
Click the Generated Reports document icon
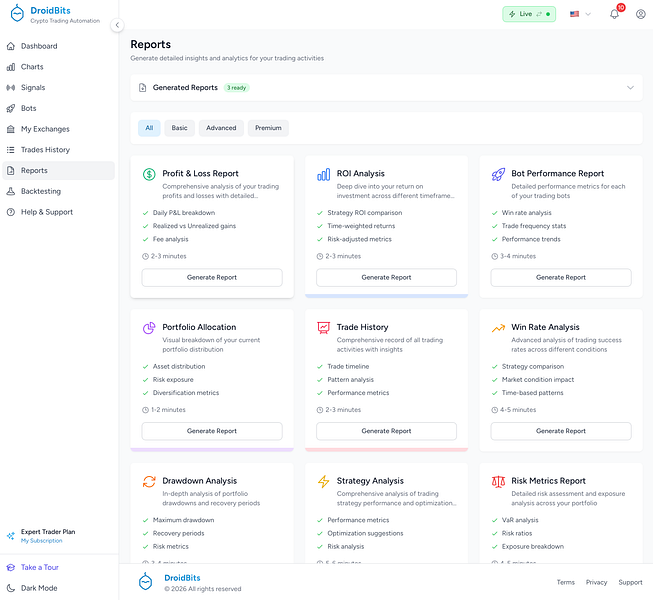tap(142, 87)
